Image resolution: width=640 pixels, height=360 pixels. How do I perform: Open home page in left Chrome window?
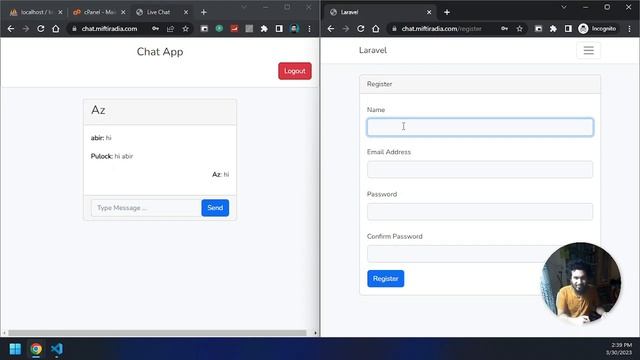click(x=56, y=29)
